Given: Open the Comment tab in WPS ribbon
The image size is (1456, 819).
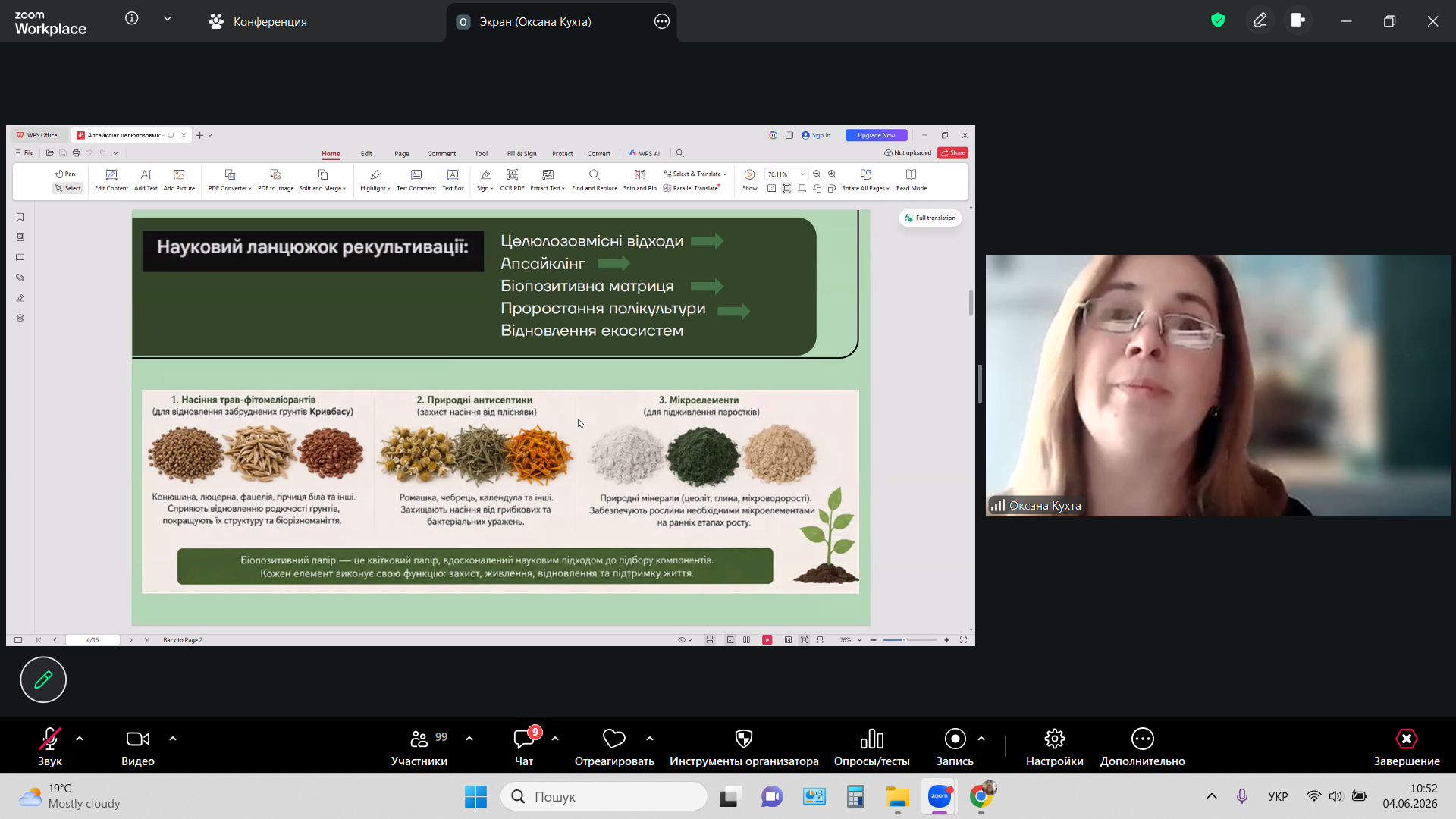Looking at the screenshot, I should point(441,154).
